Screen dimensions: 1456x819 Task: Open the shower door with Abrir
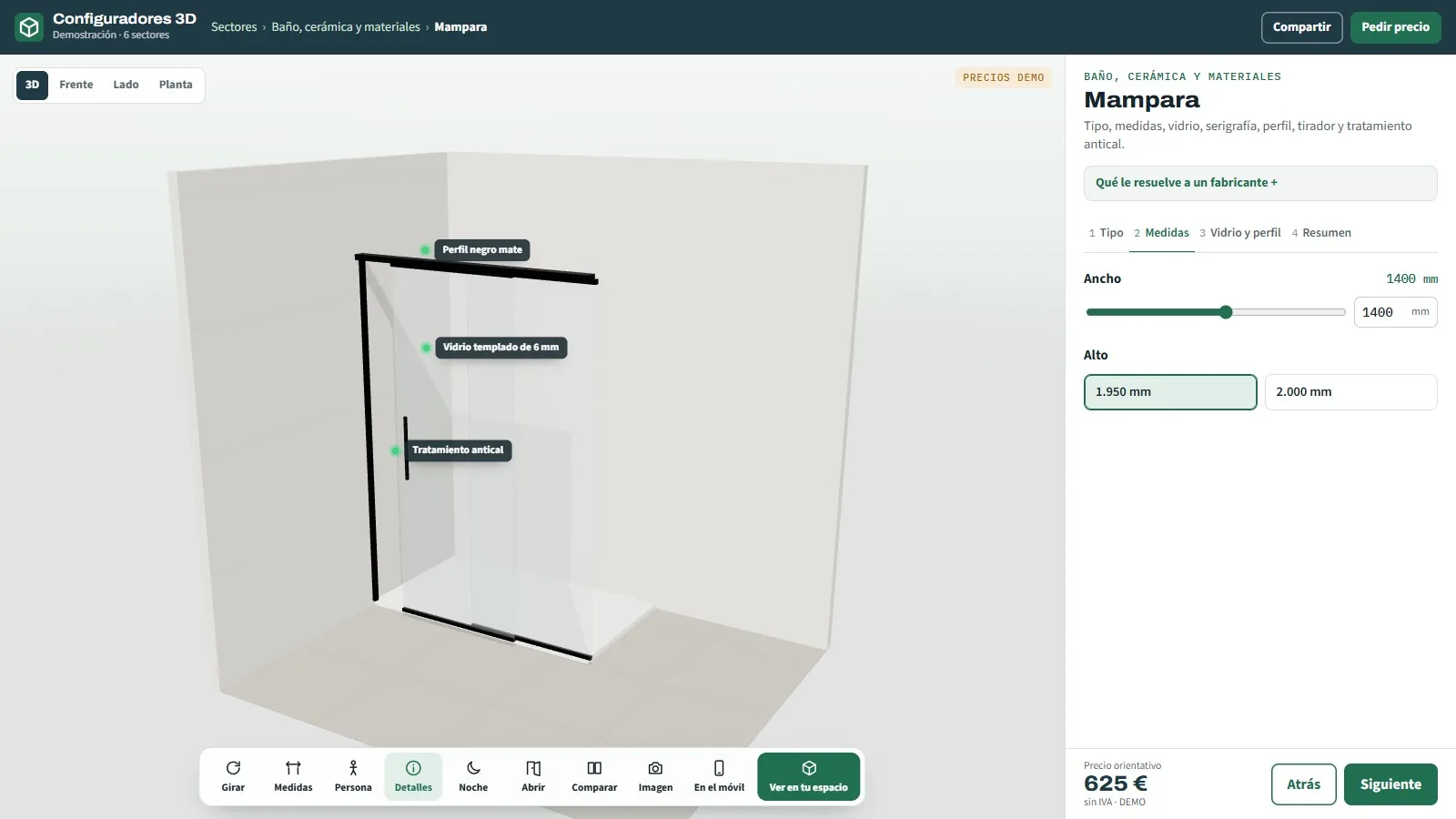pyautogui.click(x=533, y=776)
